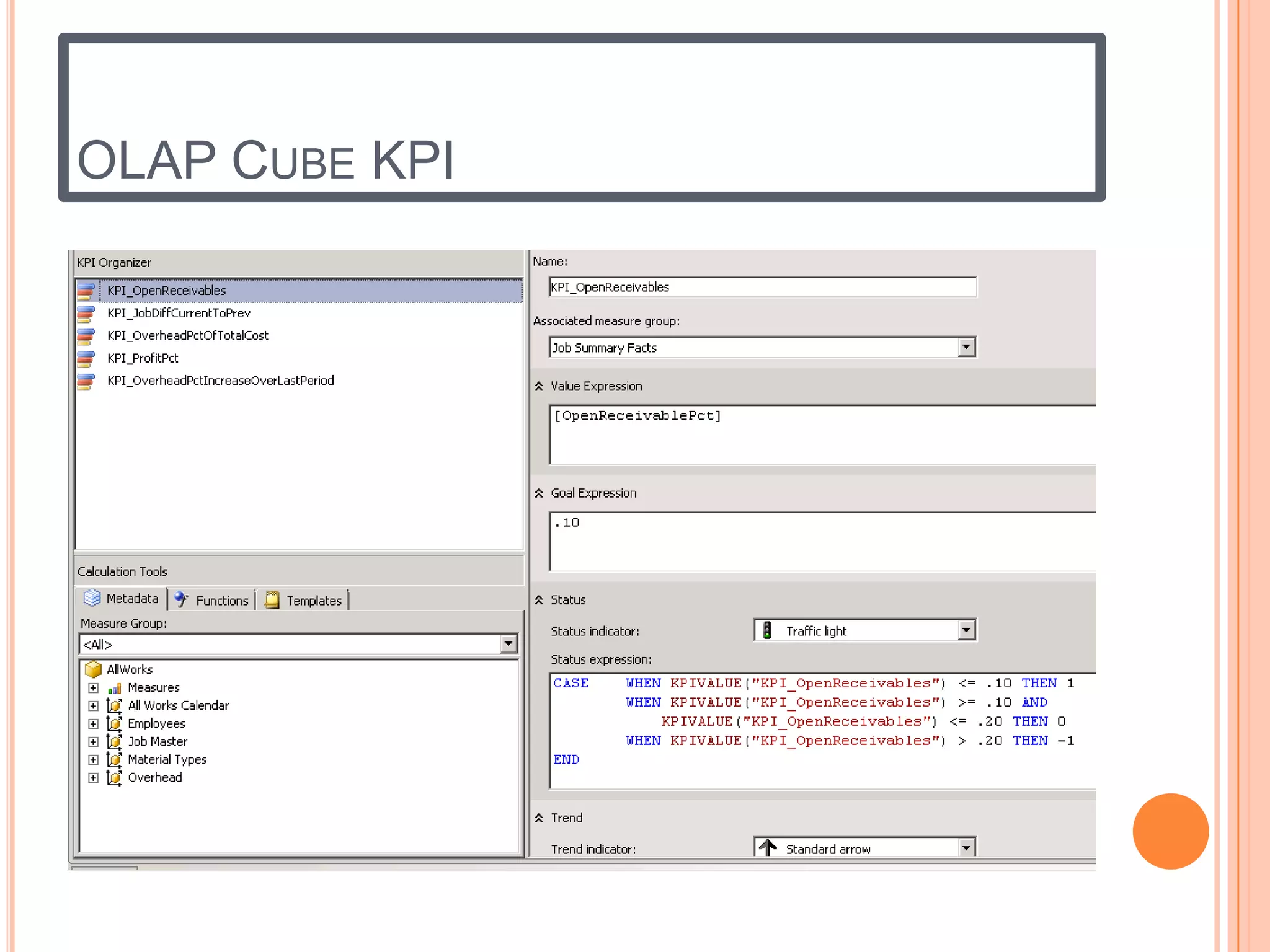The height and width of the screenshot is (952, 1270).
Task: Click the Material Types dimension icon
Action: tap(115, 759)
